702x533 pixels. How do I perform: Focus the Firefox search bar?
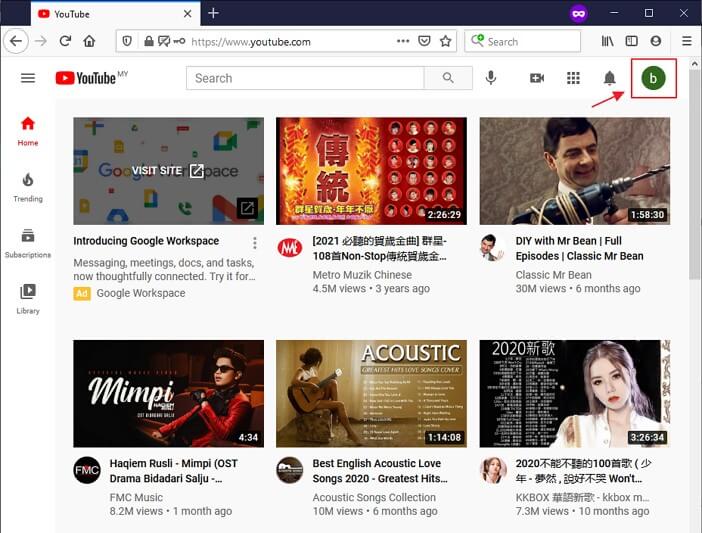522,41
